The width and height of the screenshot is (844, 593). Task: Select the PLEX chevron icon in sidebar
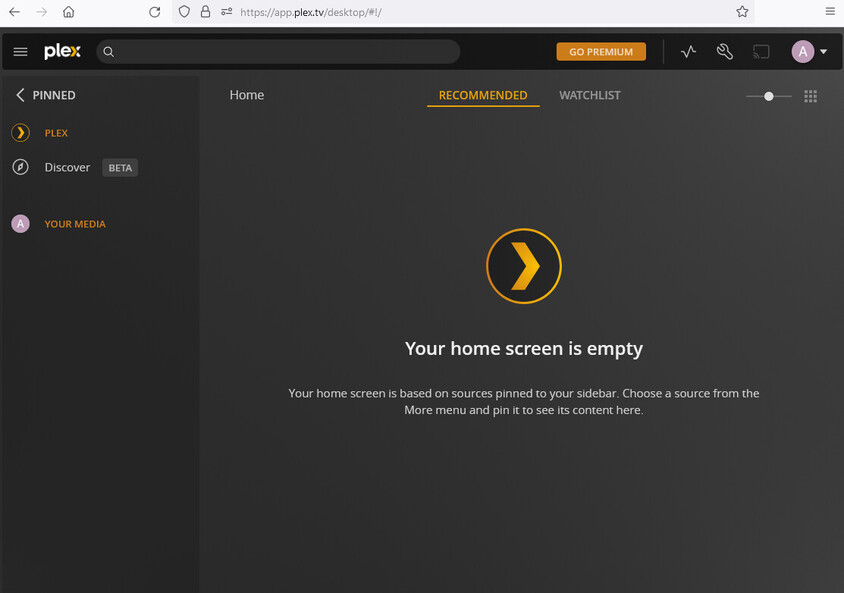click(x=20, y=133)
